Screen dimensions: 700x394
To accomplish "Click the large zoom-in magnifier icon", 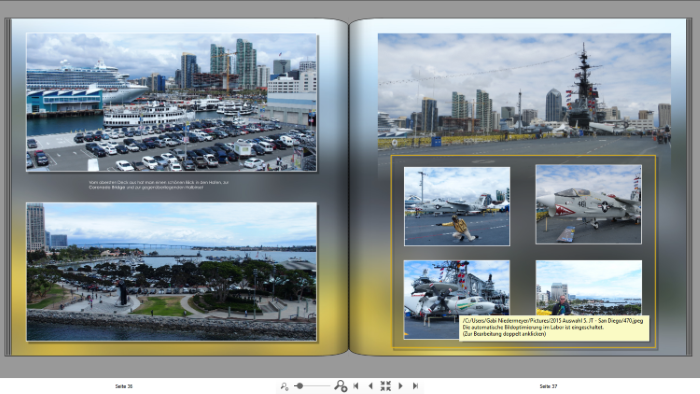I will 341,386.
